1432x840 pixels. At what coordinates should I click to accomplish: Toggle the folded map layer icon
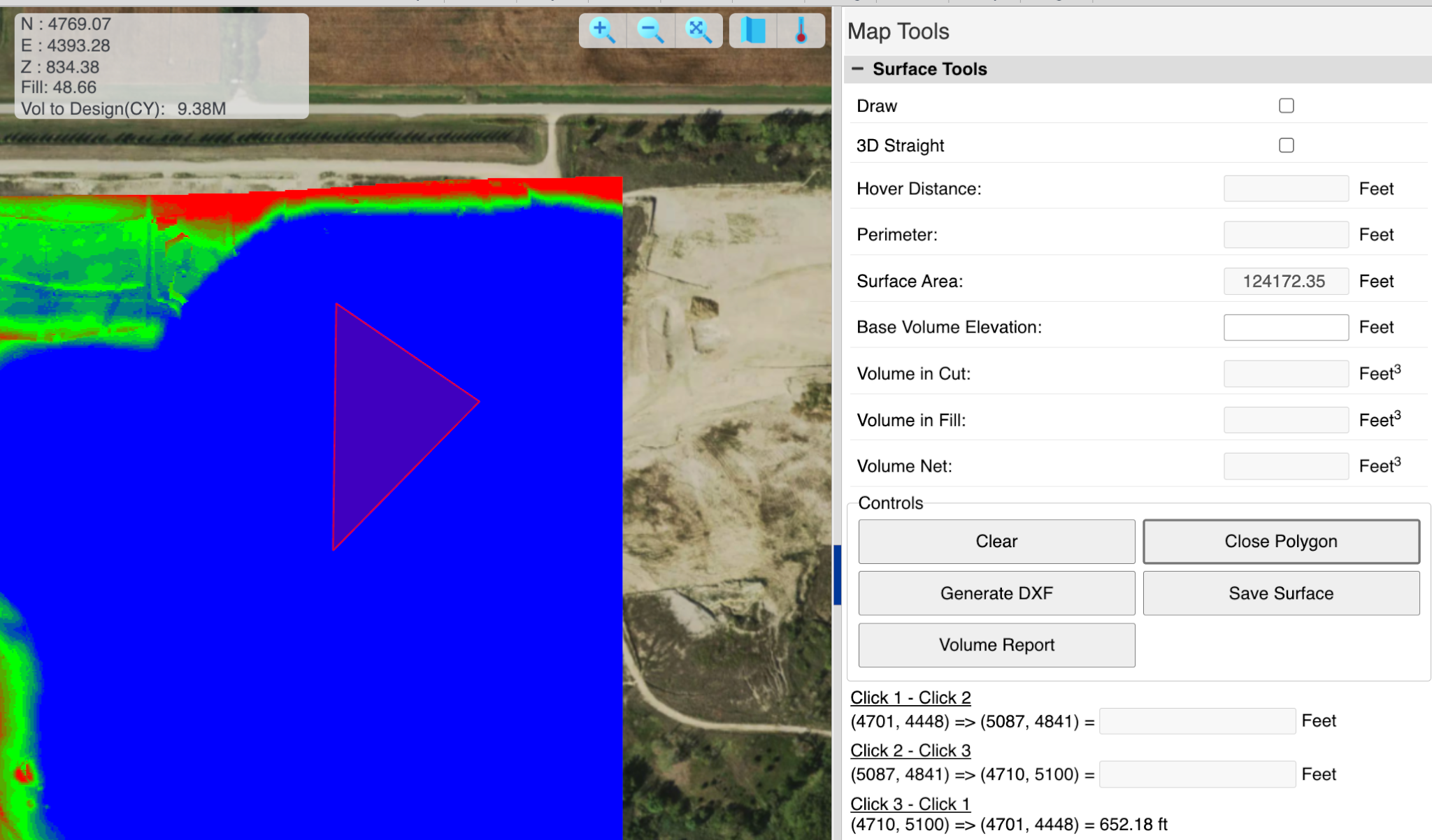[753, 31]
